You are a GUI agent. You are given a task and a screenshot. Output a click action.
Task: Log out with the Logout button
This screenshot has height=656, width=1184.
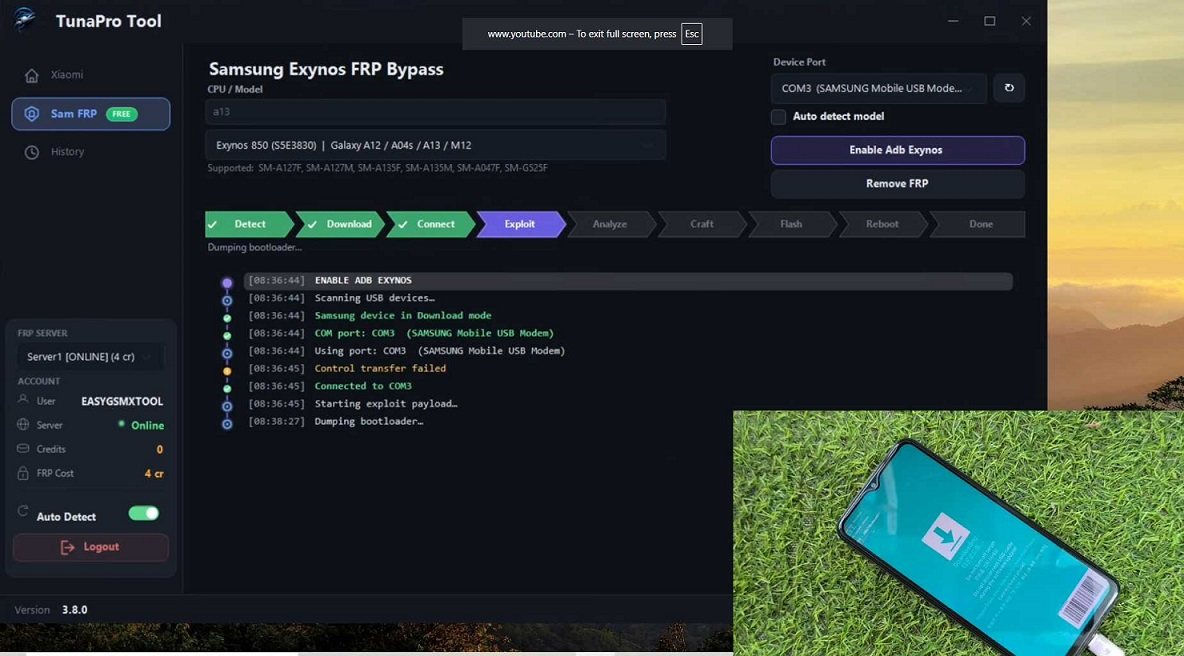pyautogui.click(x=91, y=547)
